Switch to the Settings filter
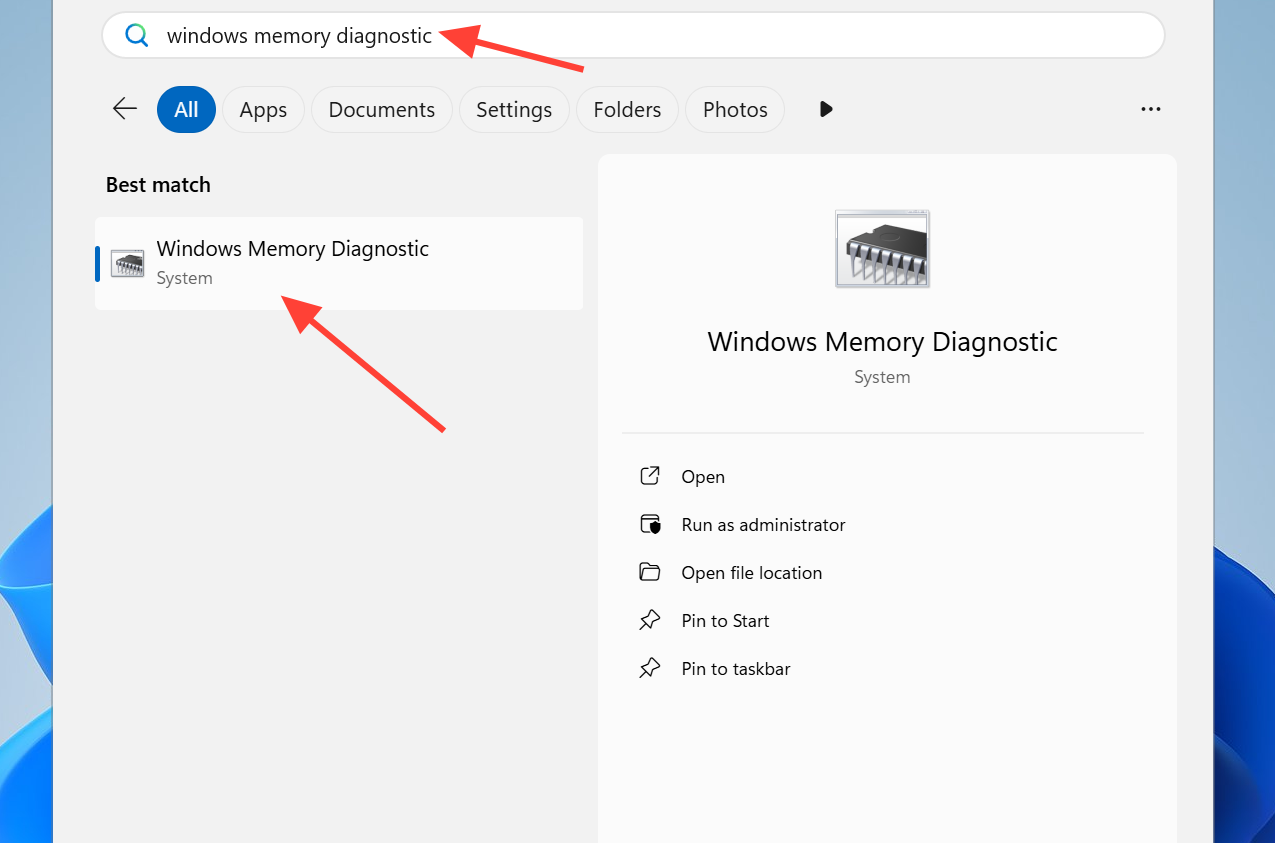Viewport: 1275px width, 843px height. 514,110
